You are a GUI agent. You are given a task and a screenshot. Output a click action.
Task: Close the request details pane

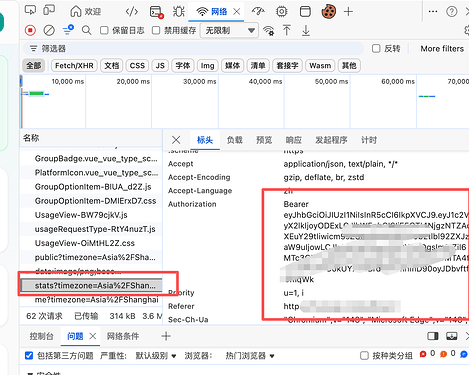click(176, 140)
